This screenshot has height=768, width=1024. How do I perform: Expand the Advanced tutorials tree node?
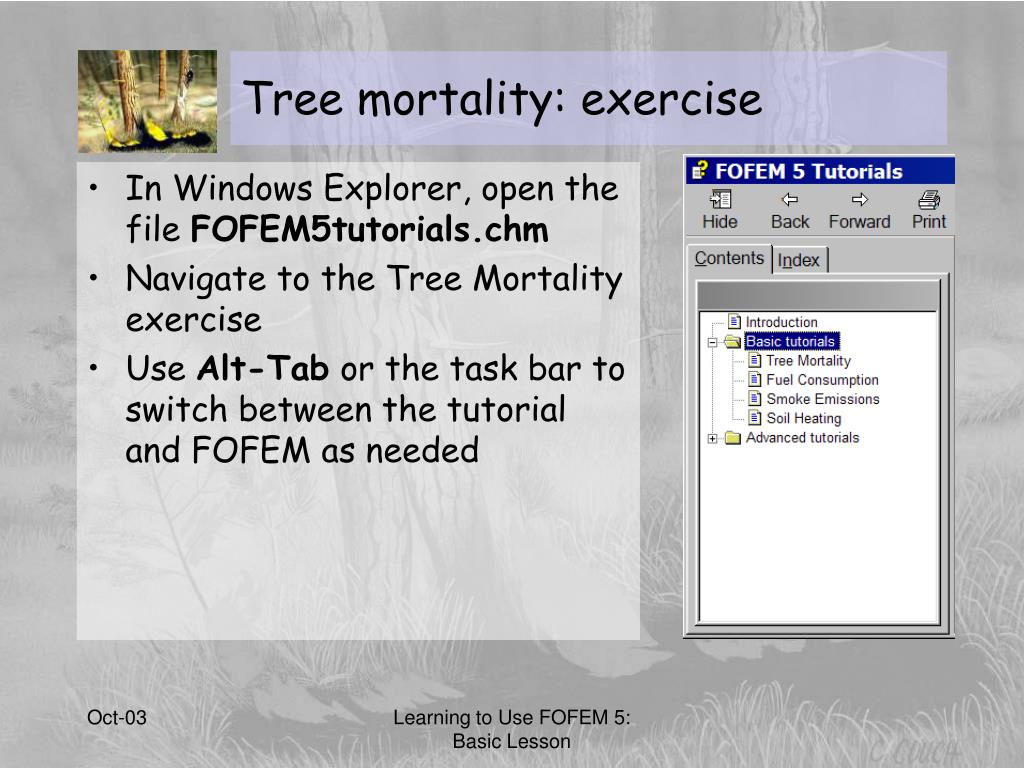pos(712,438)
